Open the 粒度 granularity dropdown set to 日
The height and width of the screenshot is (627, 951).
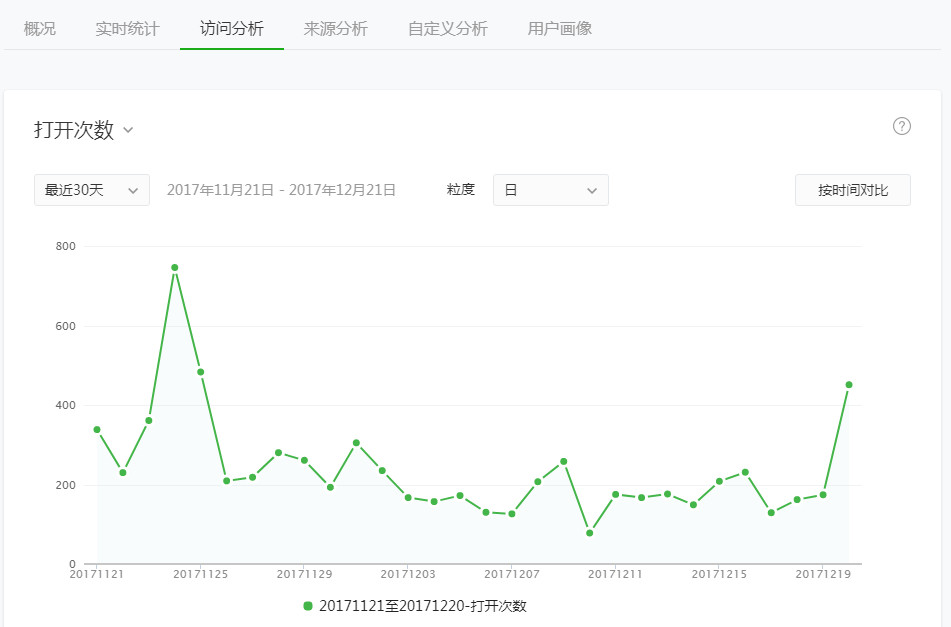pos(551,190)
